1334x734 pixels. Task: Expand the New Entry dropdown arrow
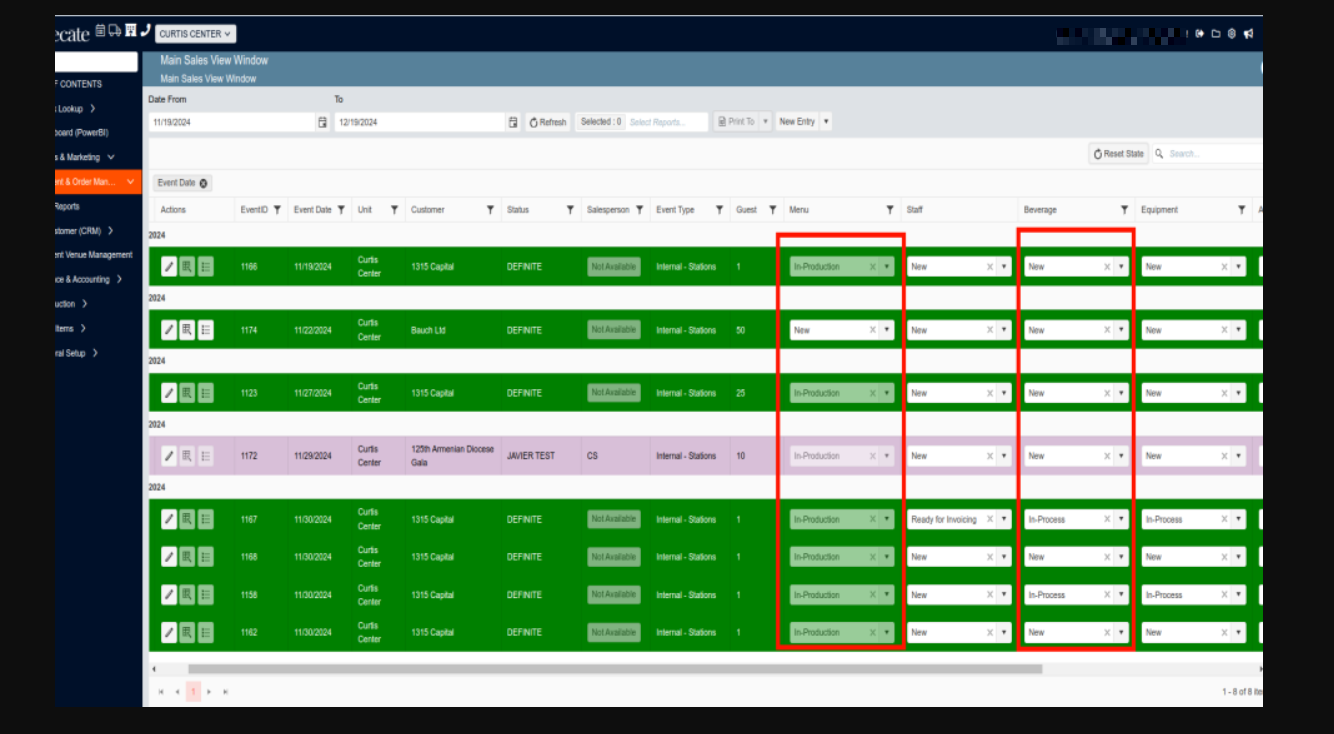click(826, 122)
